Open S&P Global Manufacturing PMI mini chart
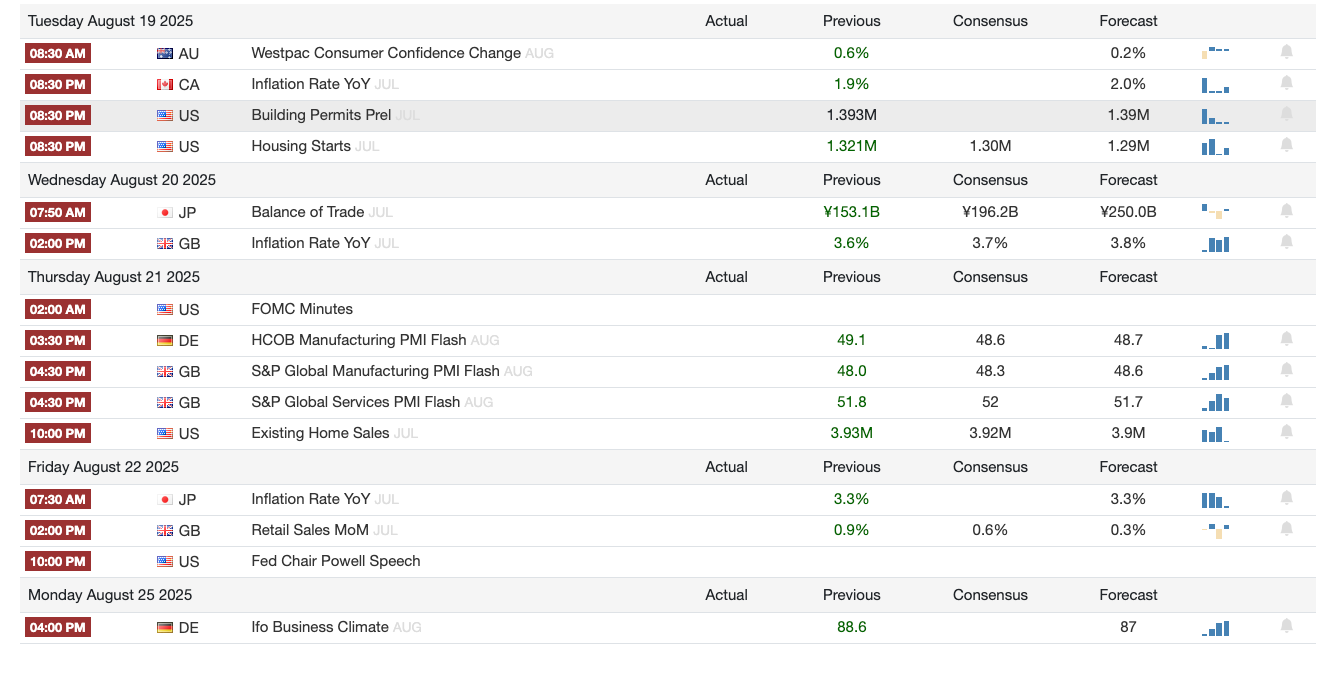 point(1215,372)
